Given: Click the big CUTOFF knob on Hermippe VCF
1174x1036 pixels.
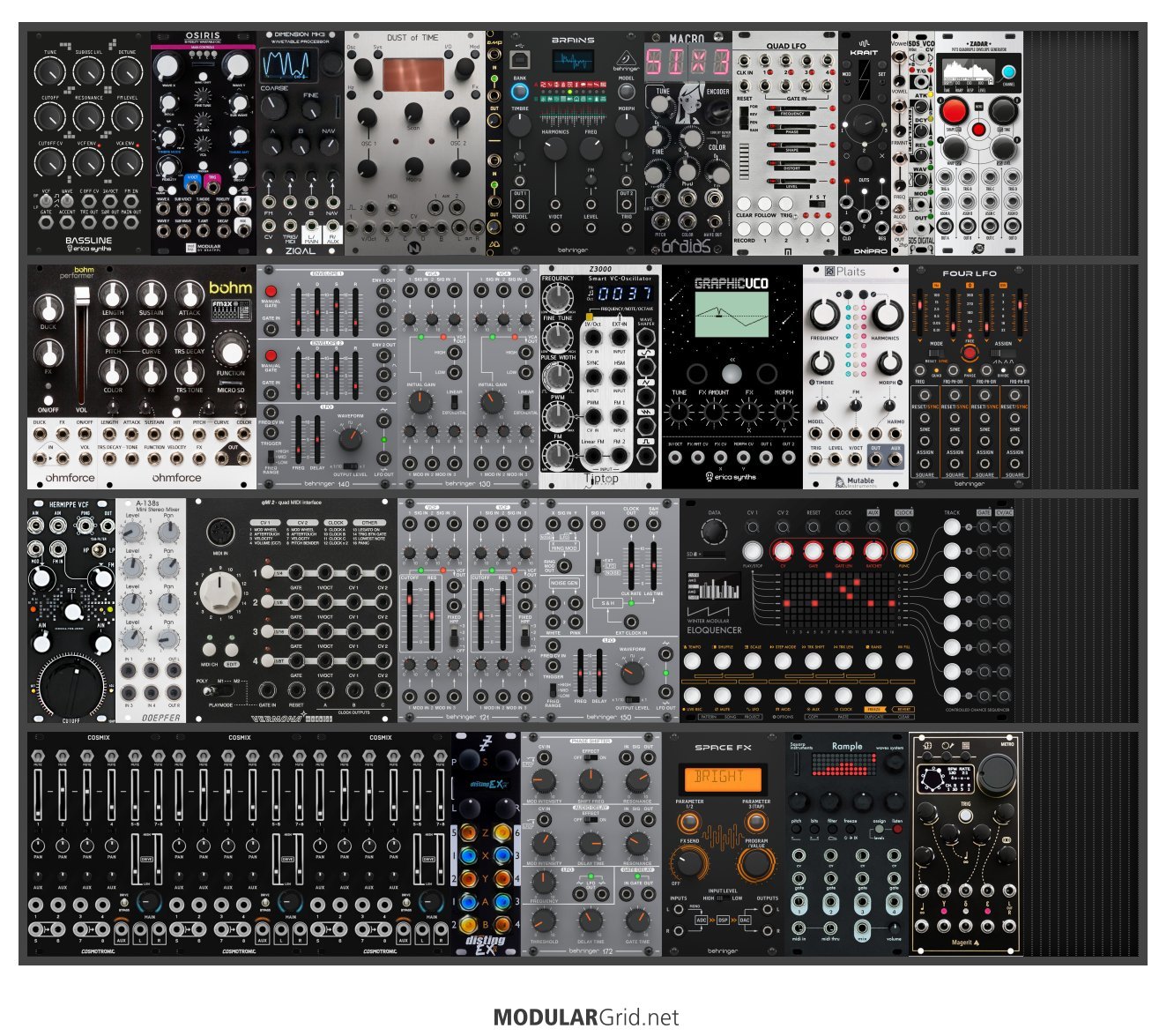Looking at the screenshot, I should (x=71, y=685).
